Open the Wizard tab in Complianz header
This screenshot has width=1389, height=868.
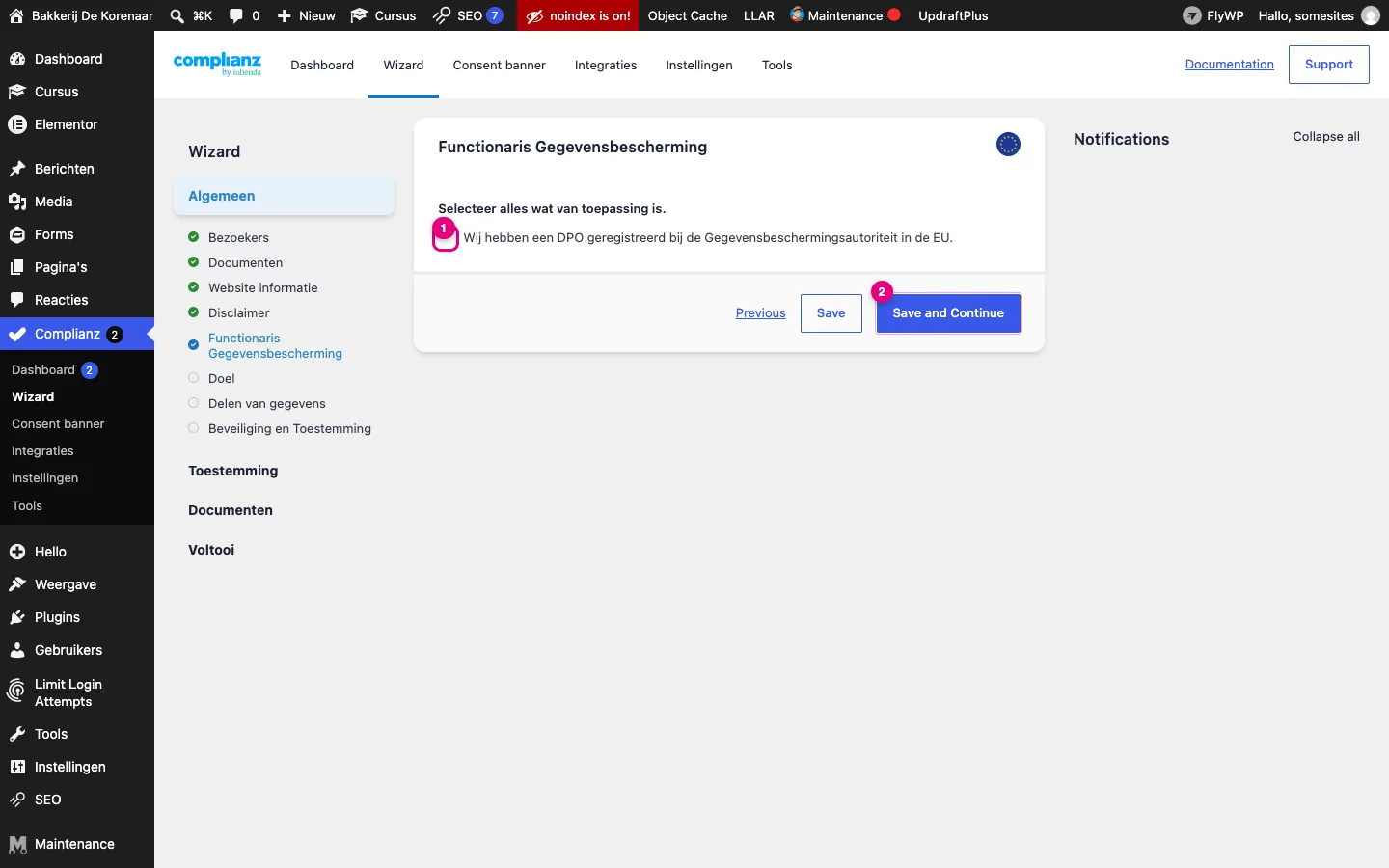[403, 65]
